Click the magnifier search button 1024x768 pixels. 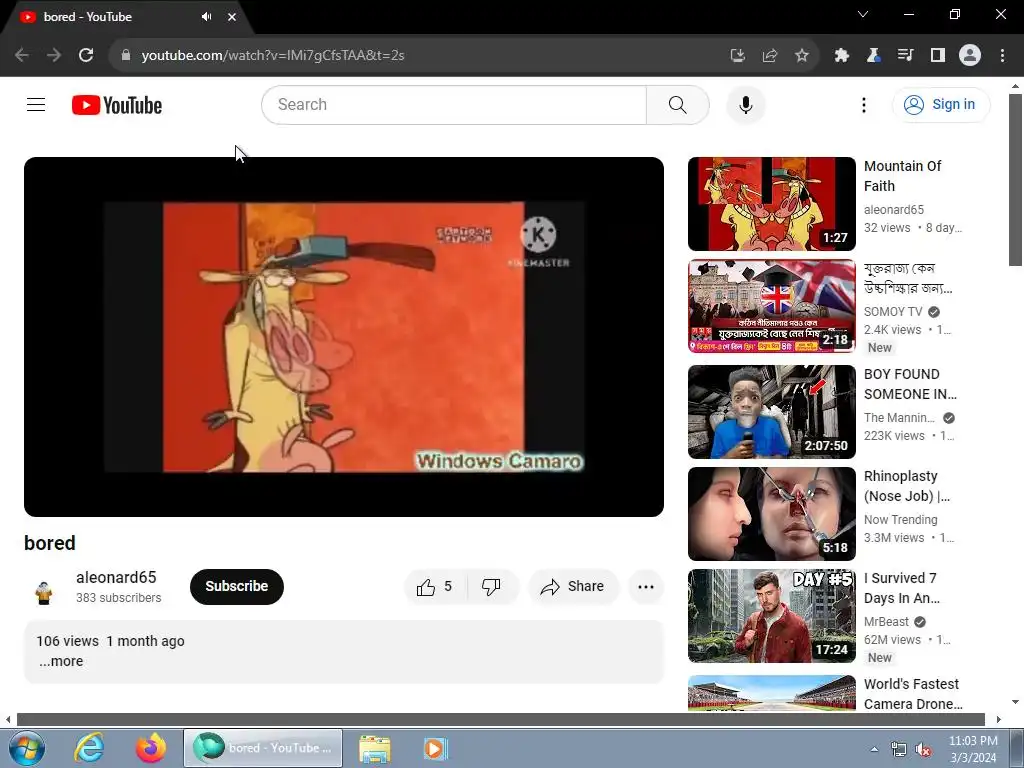(678, 104)
